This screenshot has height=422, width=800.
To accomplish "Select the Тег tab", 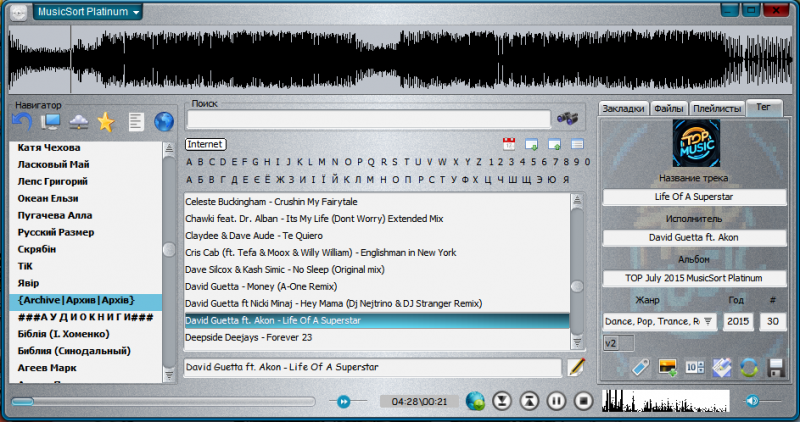I will point(764,107).
